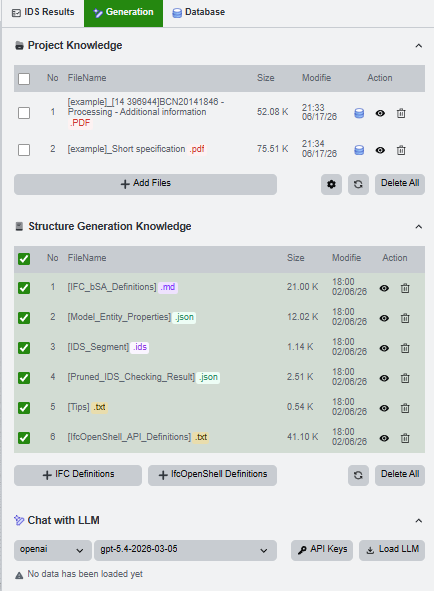Viewport: 434px width, 591px height.
Task: Tick the select-all checkbox in Project Knowledge header
Action: (24, 79)
